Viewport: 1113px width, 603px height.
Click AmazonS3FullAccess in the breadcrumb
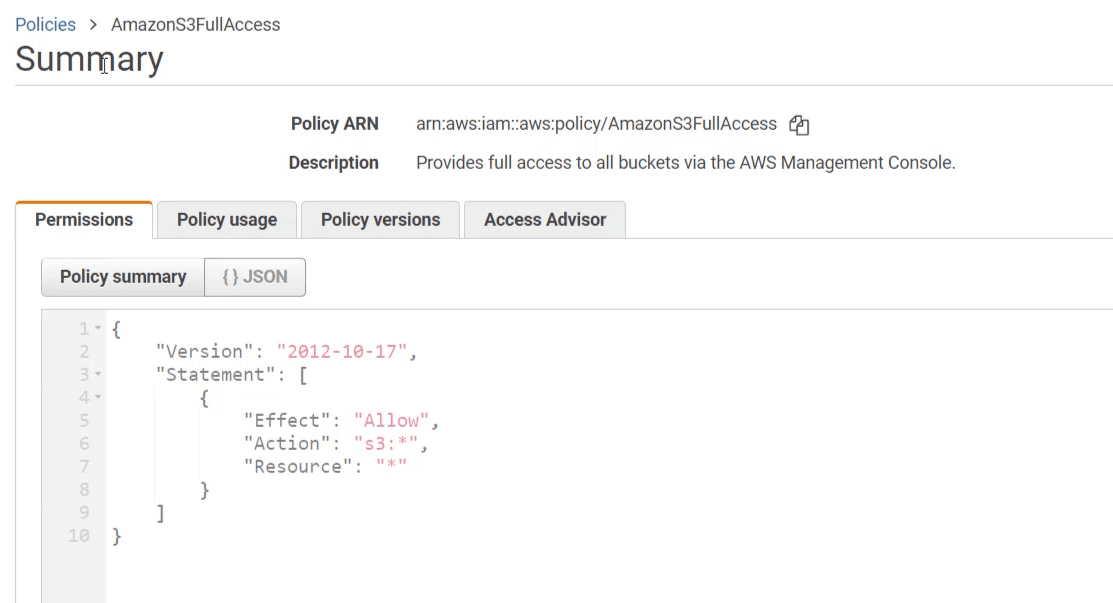click(195, 25)
